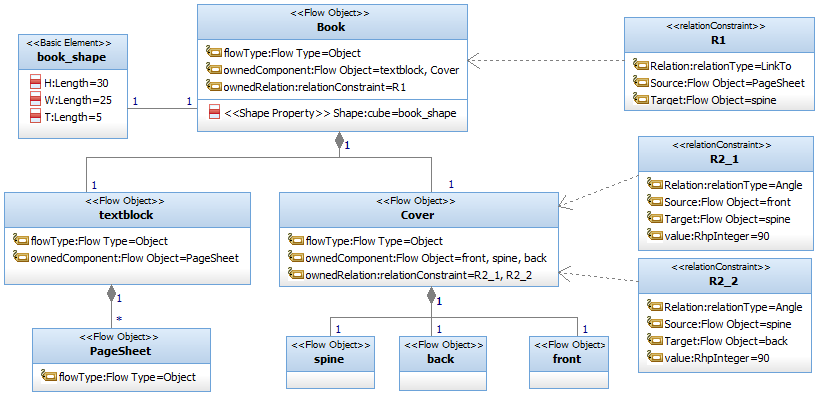The width and height of the screenshot is (818, 397).
Task: Click the icon beside PageSheet flowType attribute
Action: (49, 376)
